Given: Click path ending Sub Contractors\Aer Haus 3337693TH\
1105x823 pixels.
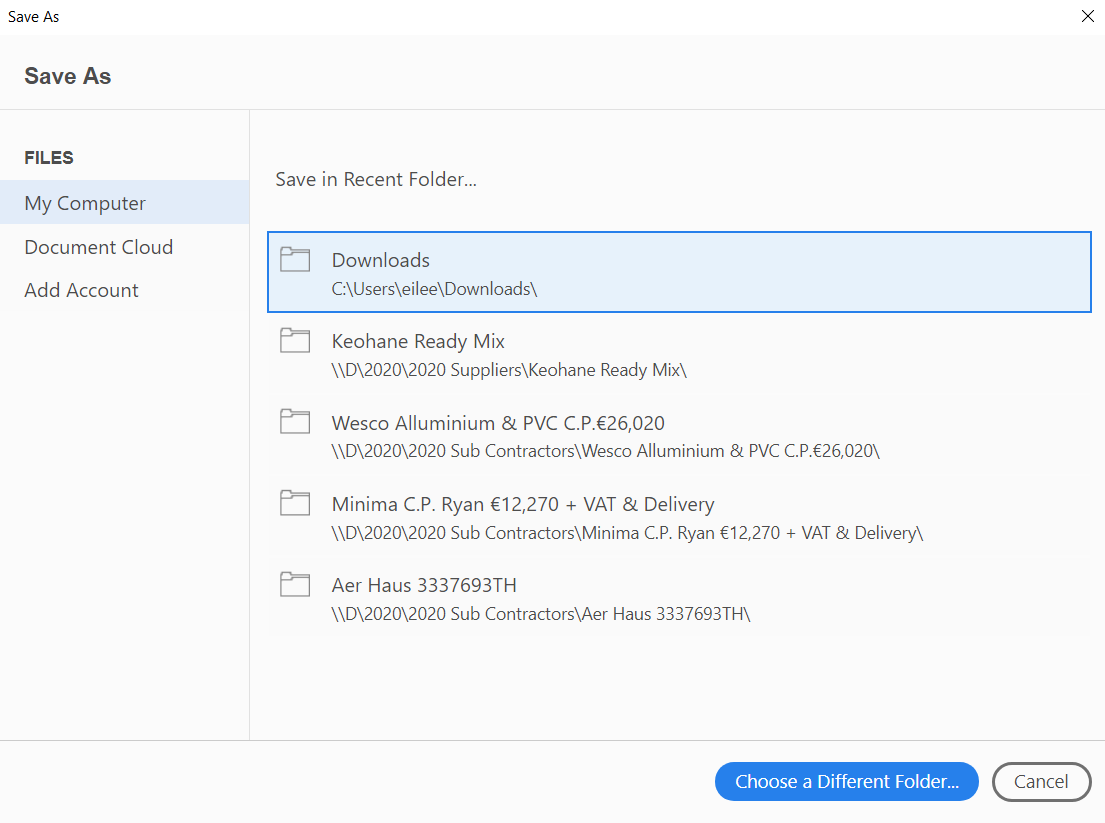Looking at the screenshot, I should (541, 614).
